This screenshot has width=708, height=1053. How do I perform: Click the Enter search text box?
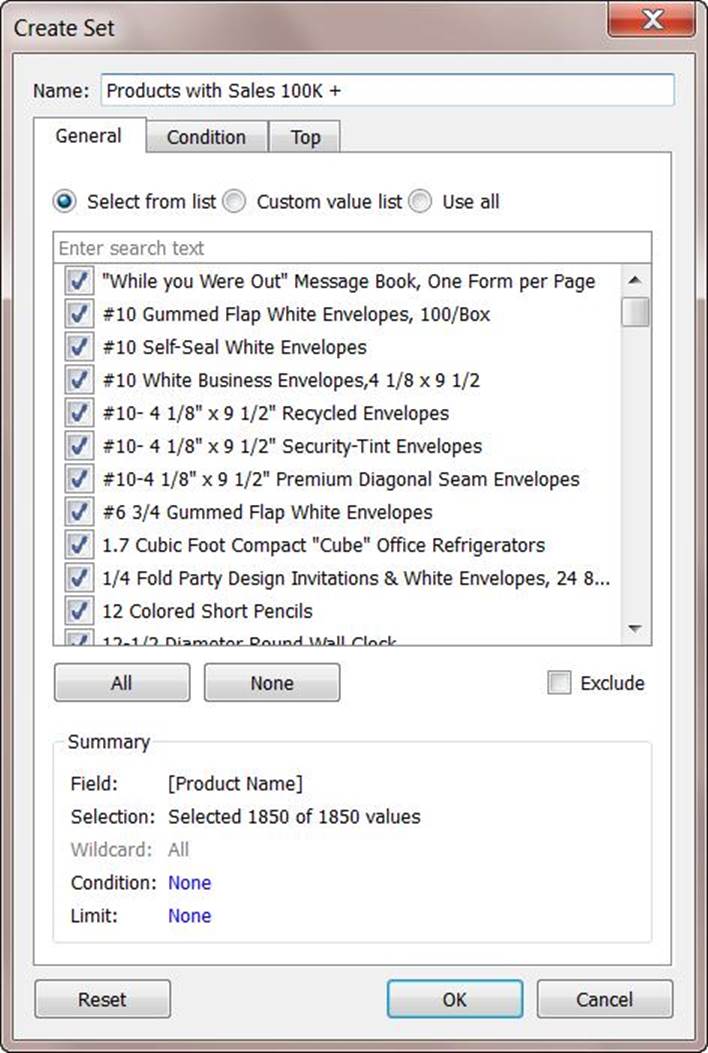[x=352, y=248]
